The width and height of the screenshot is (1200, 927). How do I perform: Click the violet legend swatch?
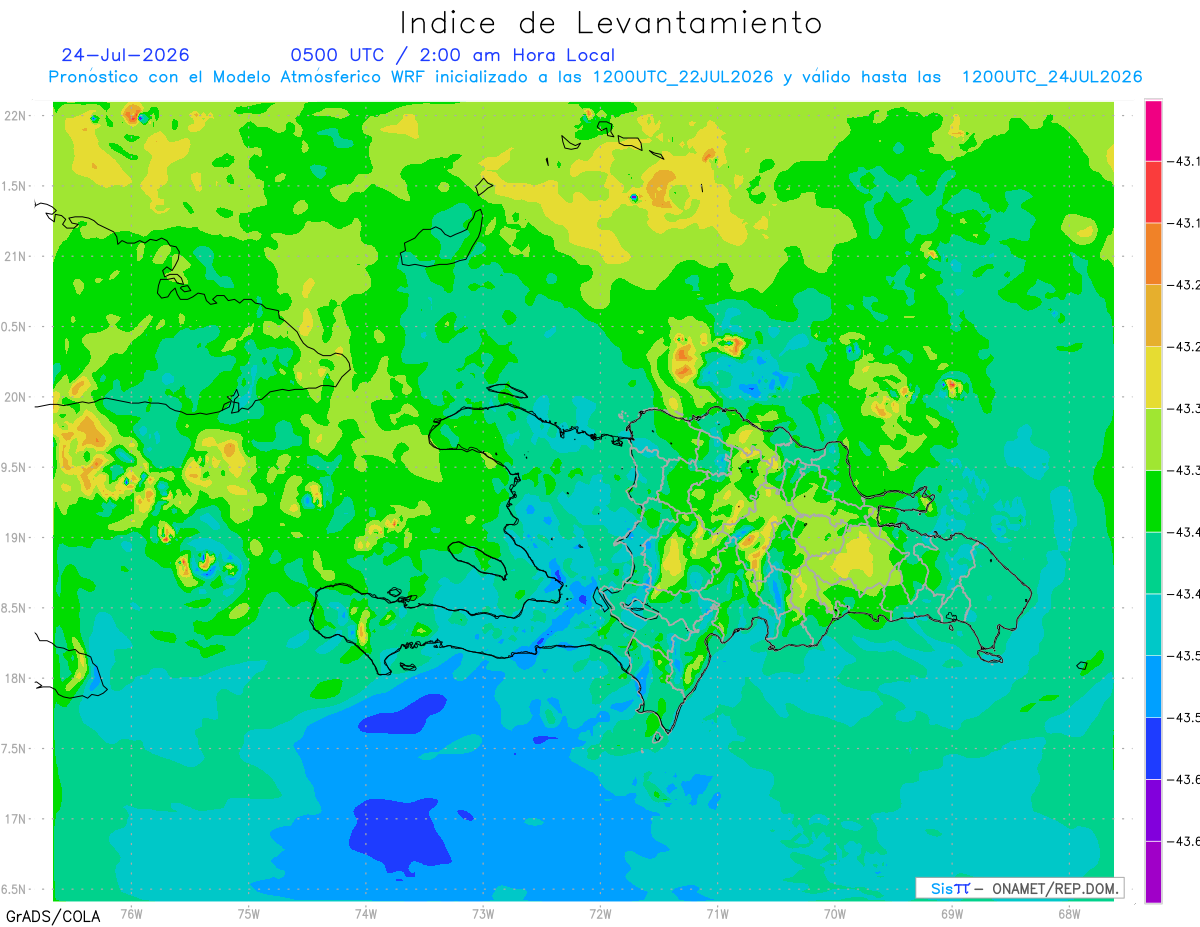pyautogui.click(x=1153, y=810)
